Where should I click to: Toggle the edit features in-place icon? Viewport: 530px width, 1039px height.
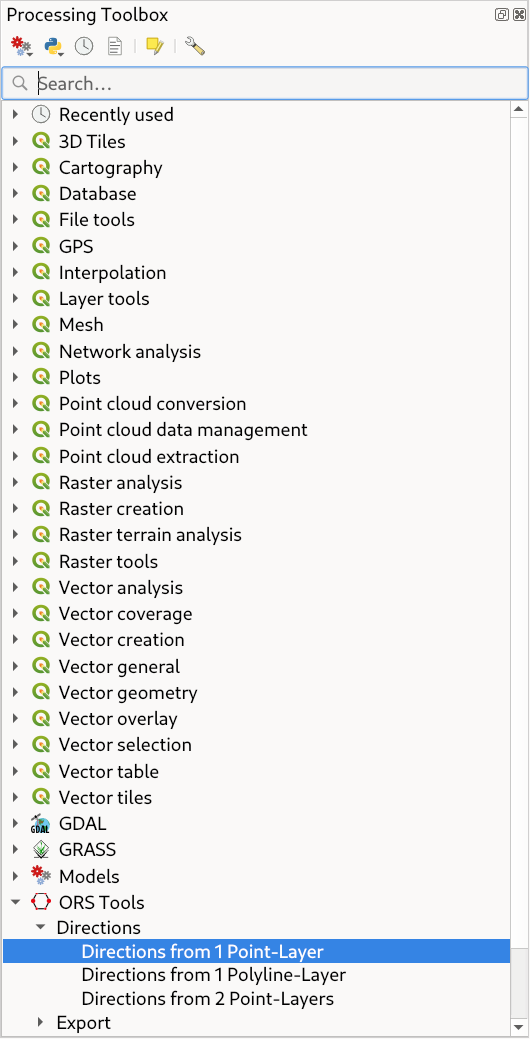tap(154, 46)
